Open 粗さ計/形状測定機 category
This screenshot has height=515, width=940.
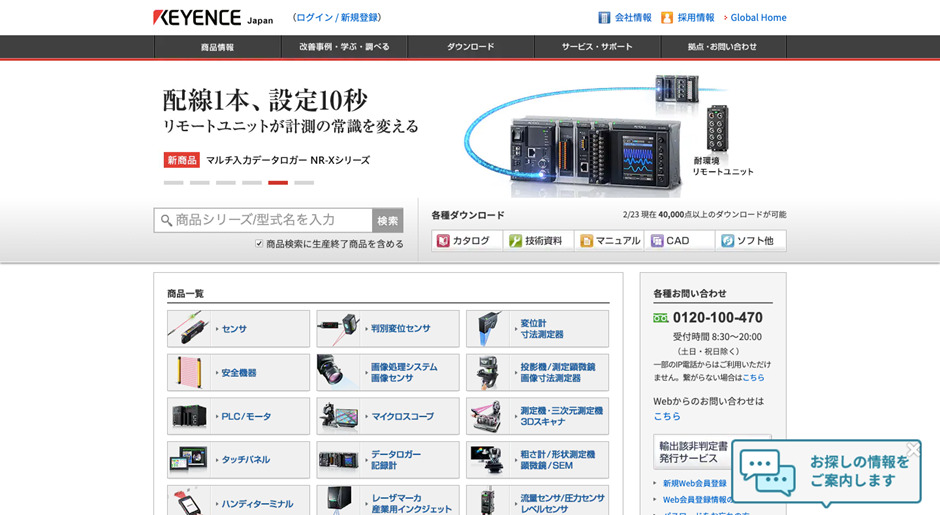coord(537,460)
